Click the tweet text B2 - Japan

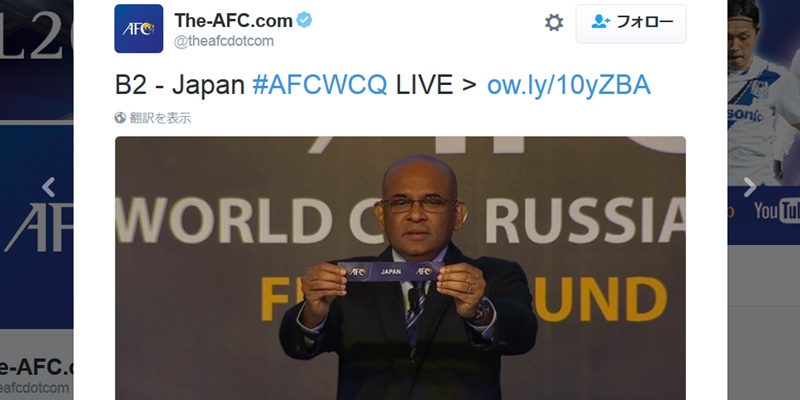[180, 85]
